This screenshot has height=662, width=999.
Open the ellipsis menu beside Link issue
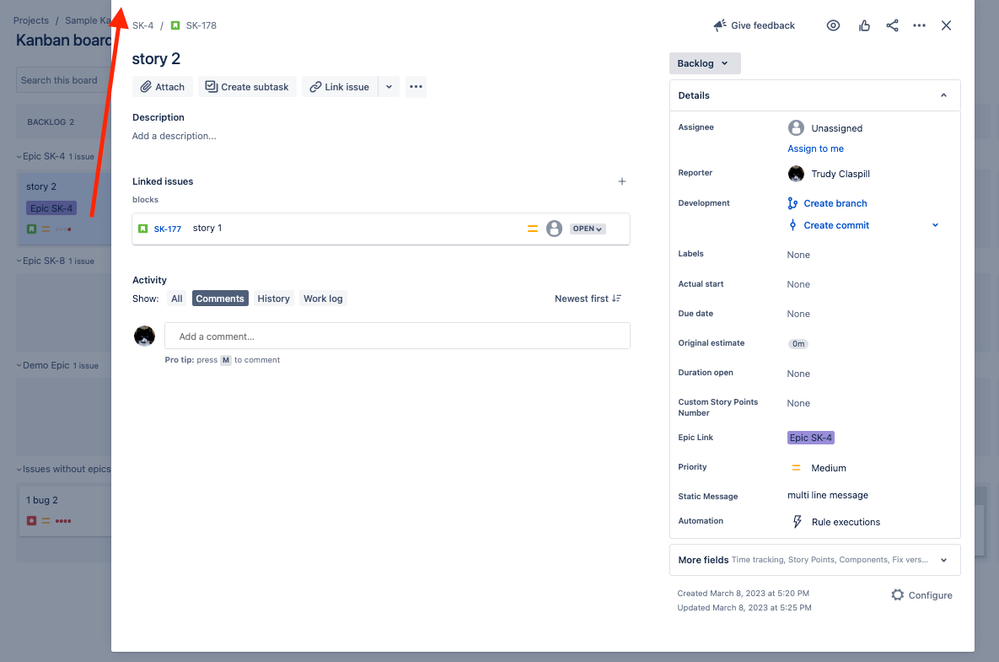(x=416, y=87)
